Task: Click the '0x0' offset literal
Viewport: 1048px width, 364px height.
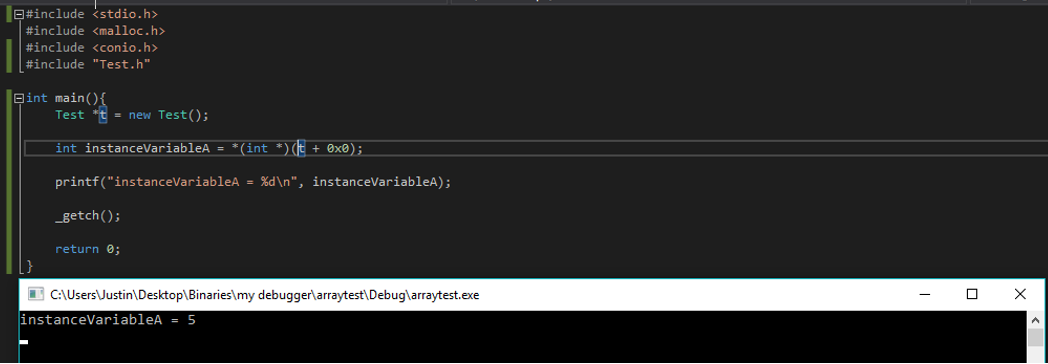Action: [338, 148]
